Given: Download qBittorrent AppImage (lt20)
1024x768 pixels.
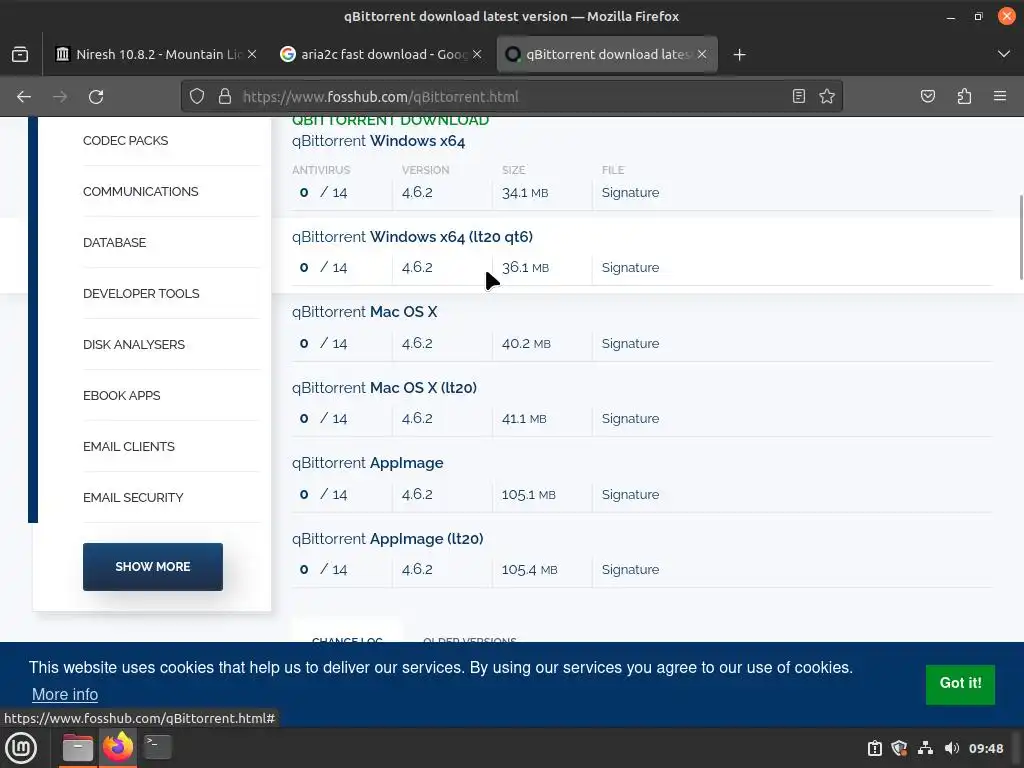Looking at the screenshot, I should click(387, 539).
